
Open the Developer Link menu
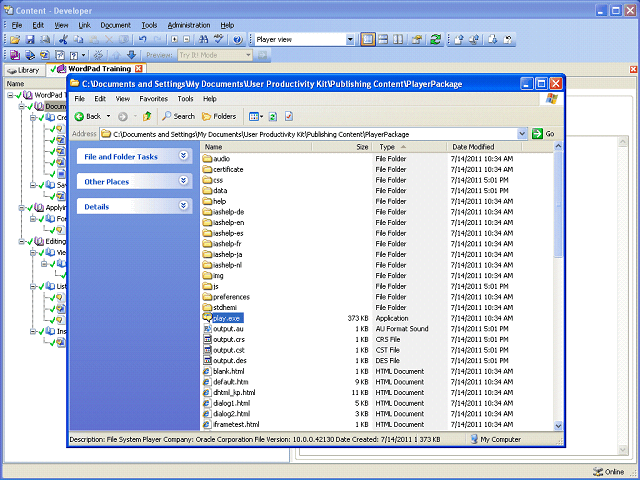click(84, 25)
